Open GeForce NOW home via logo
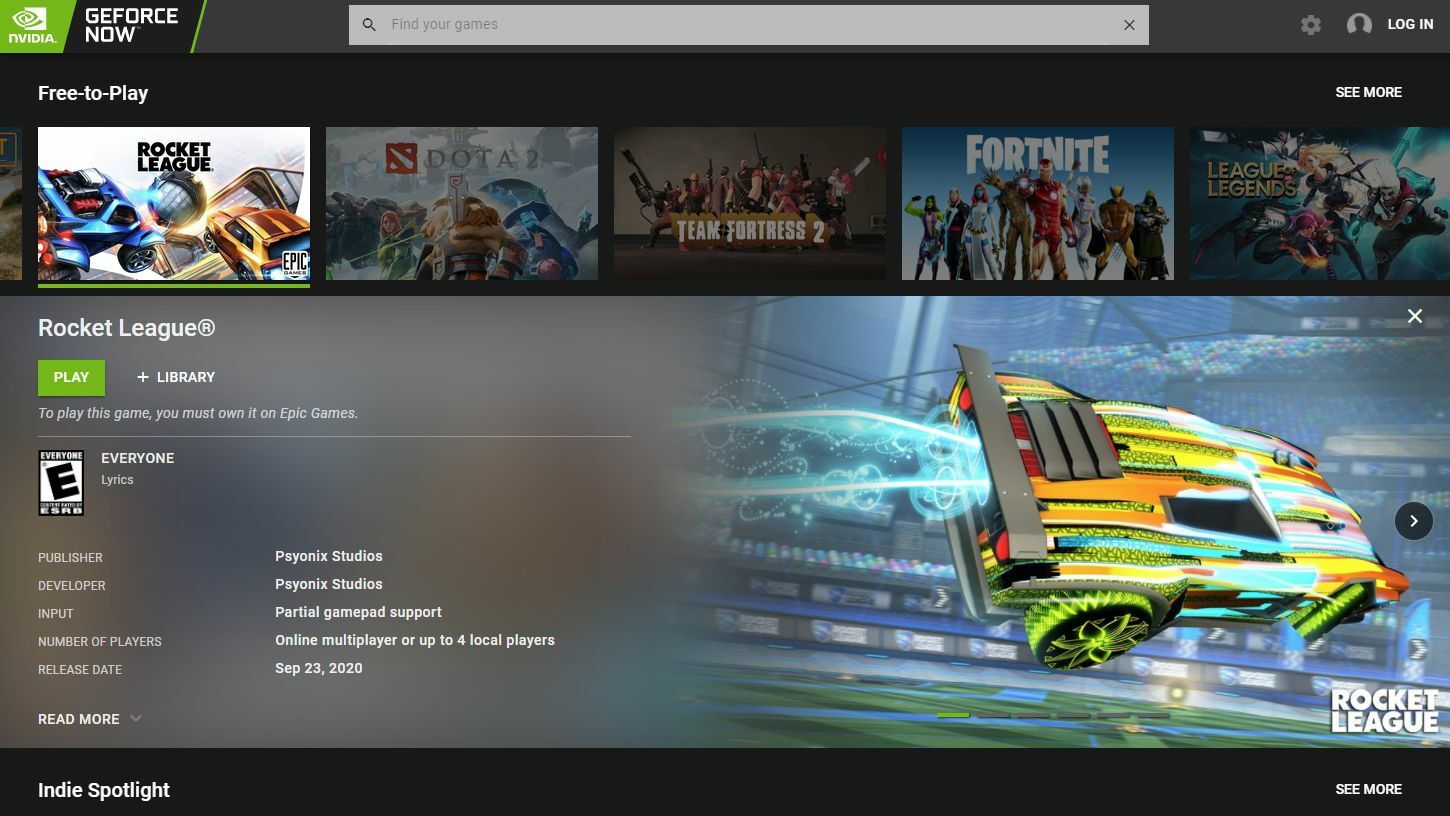Screen dimensions: 1450x816 pos(130,26)
